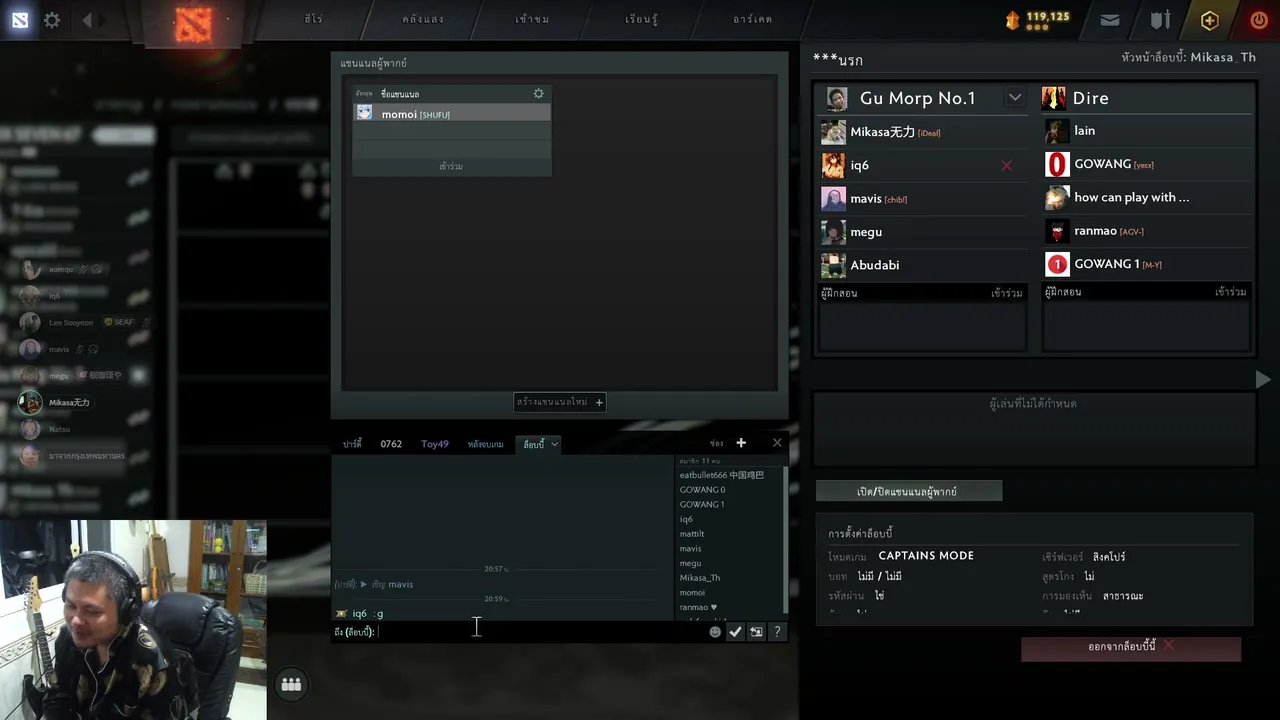Open the Dota Plus gold icon
The image size is (1280, 720).
pyautogui.click(x=1210, y=20)
